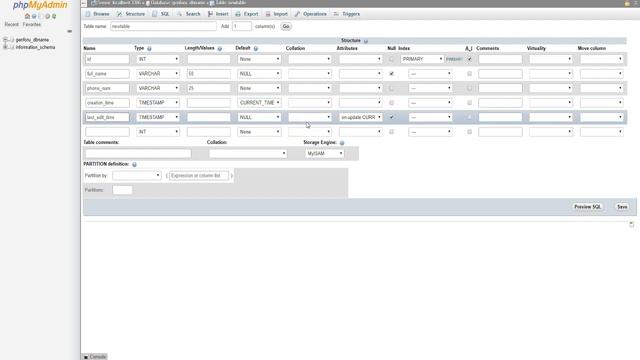Click the PARTITION definition help icon

[134, 164]
